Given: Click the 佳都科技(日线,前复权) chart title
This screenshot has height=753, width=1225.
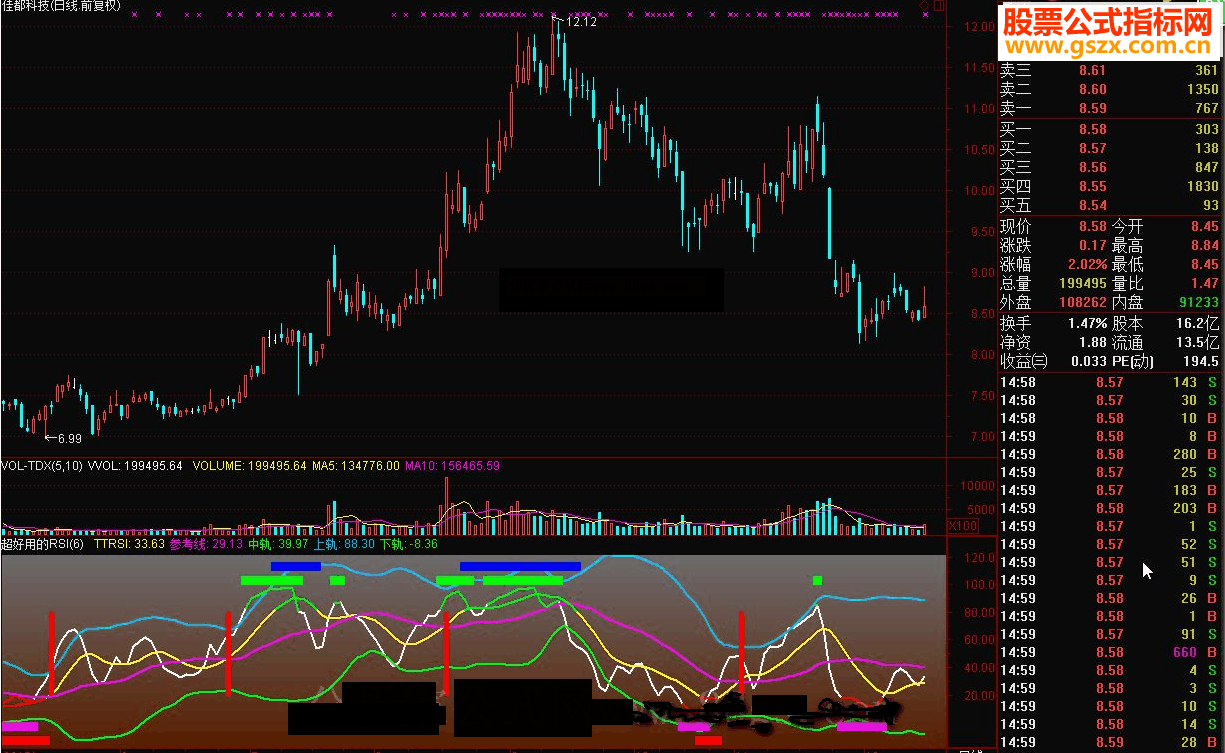Looking at the screenshot, I should click(x=61, y=6).
